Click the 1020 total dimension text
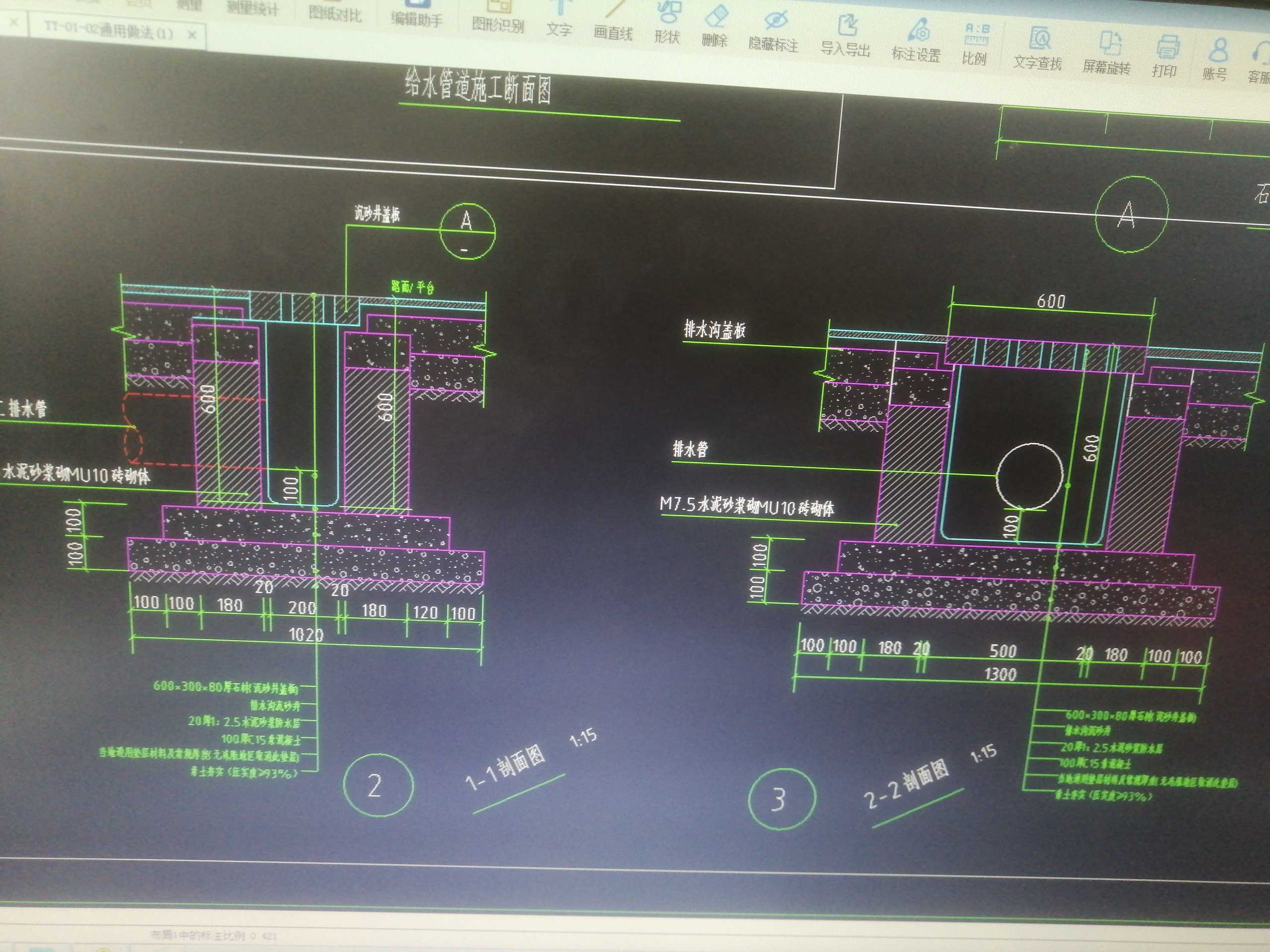Image resolution: width=1270 pixels, height=952 pixels. coord(306,634)
